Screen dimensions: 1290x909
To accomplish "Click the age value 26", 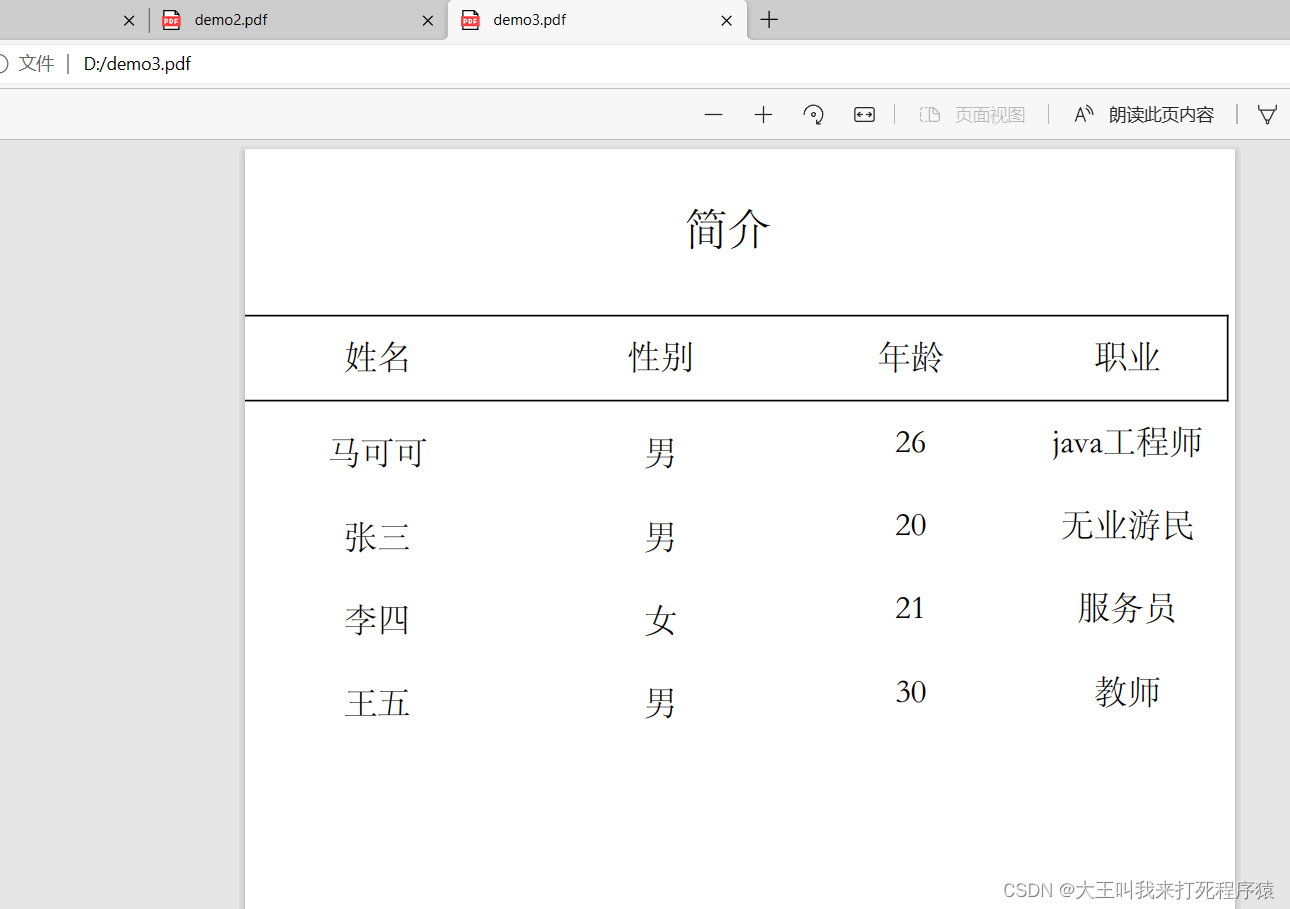I will 911,442.
